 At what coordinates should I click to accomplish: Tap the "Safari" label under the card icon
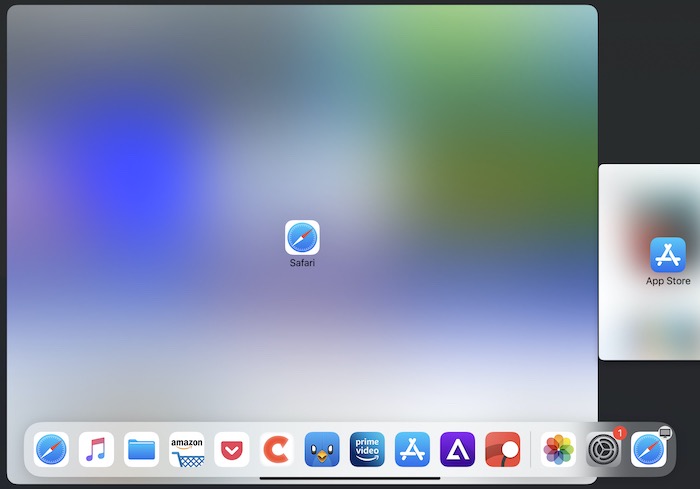tap(302, 263)
